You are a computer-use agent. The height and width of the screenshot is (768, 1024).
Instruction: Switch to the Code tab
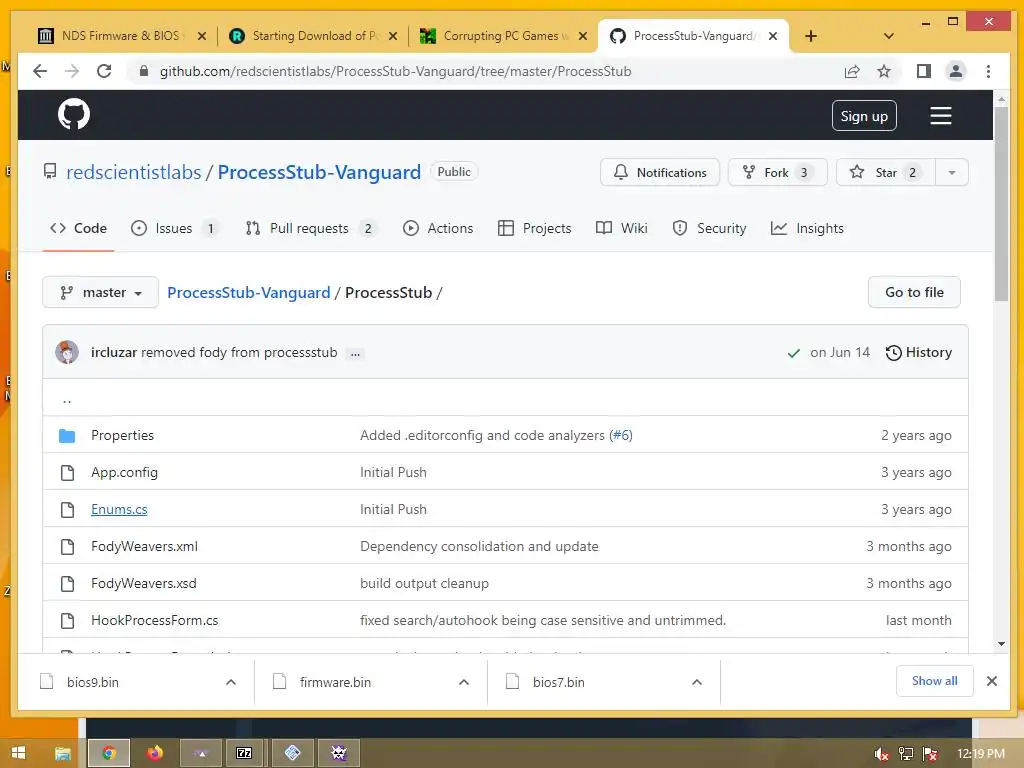point(78,229)
